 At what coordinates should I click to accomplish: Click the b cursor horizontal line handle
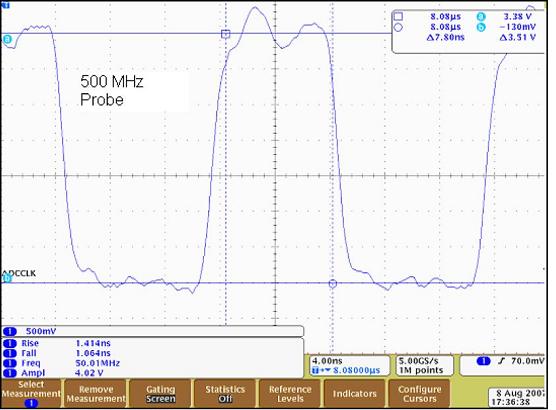(6, 279)
